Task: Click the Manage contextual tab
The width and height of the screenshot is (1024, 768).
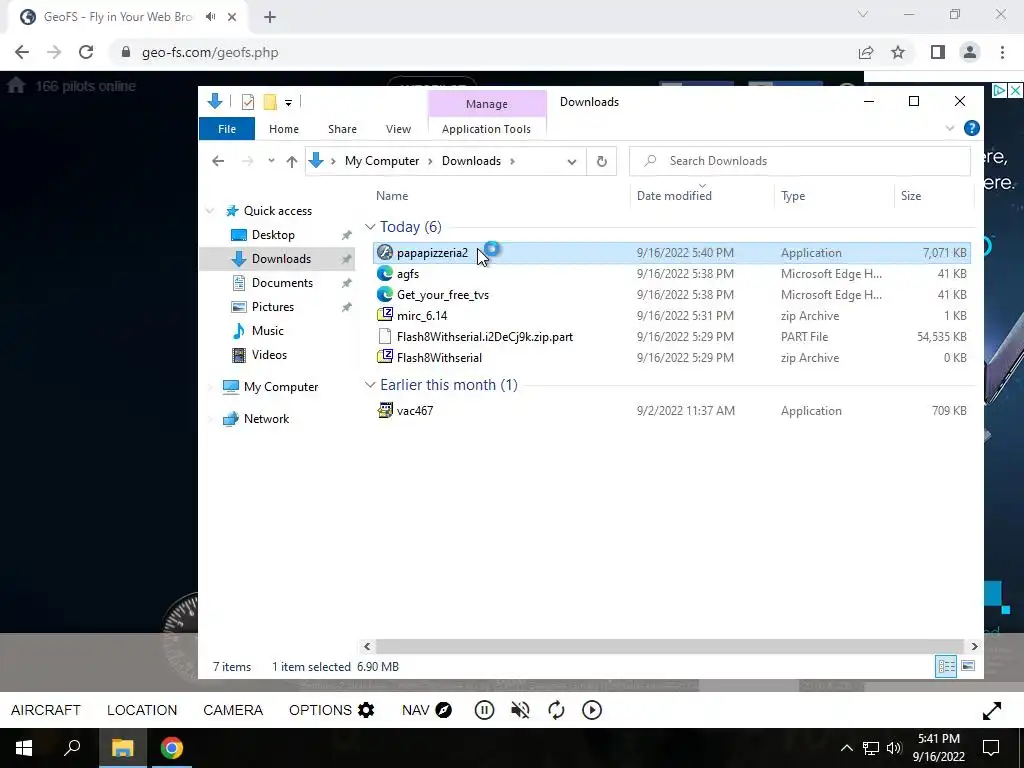Action: tap(487, 104)
